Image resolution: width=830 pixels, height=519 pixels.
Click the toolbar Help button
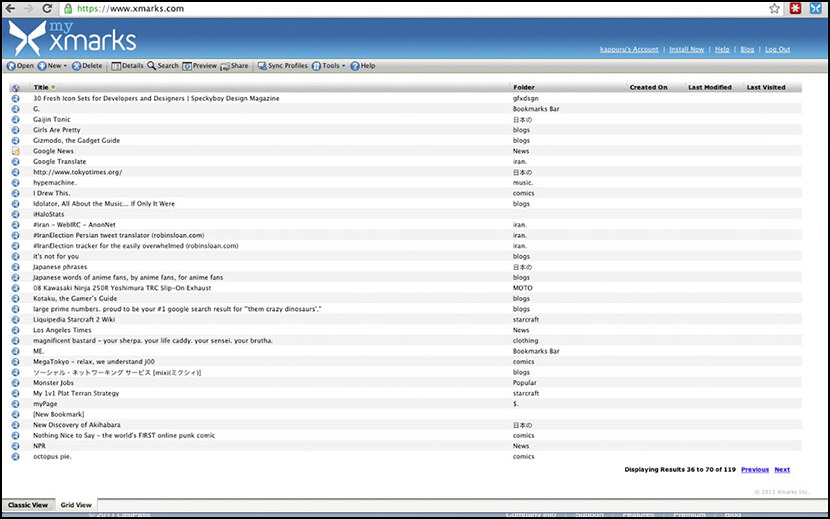click(x=363, y=66)
